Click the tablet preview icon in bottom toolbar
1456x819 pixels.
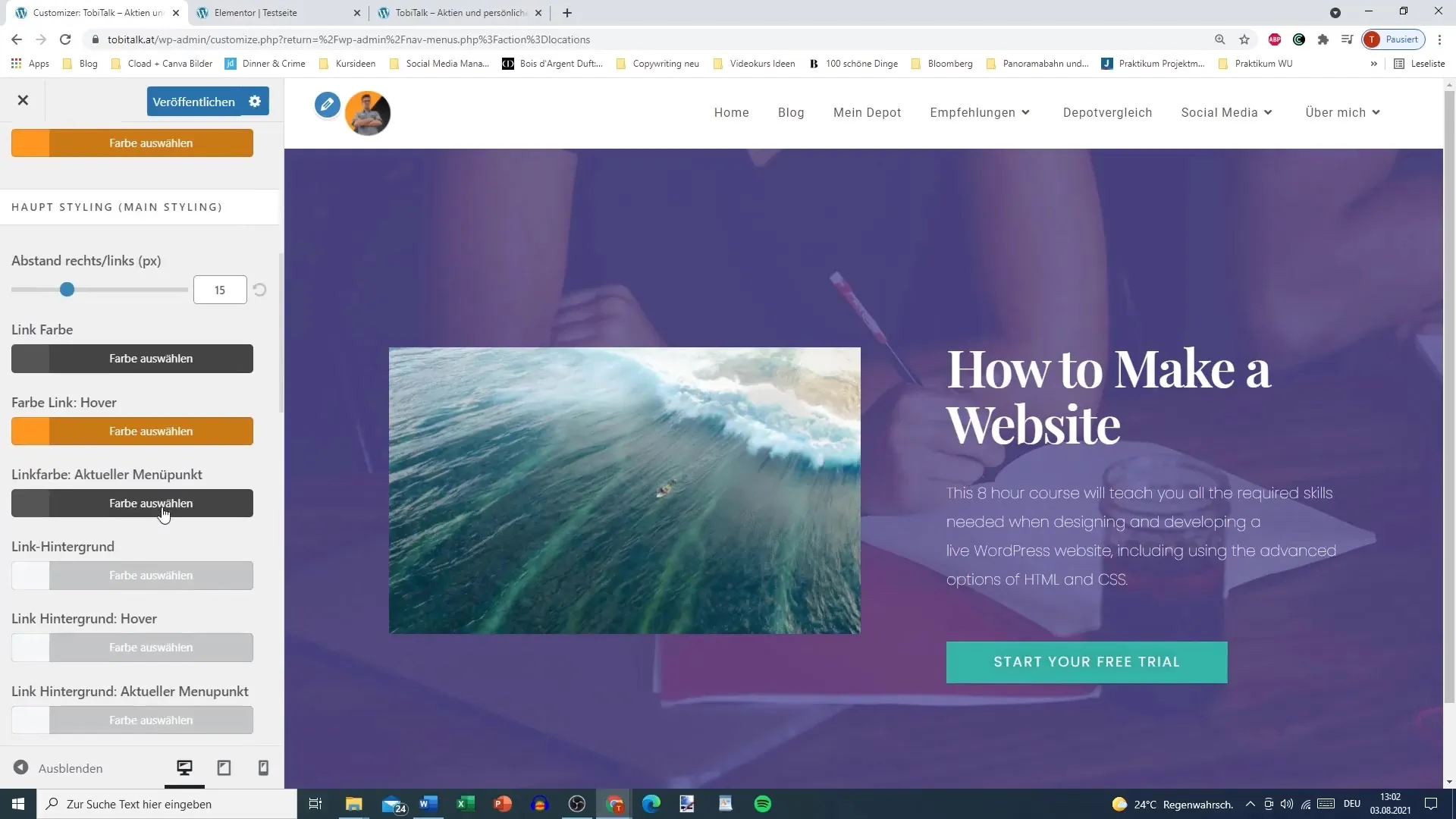point(224,768)
